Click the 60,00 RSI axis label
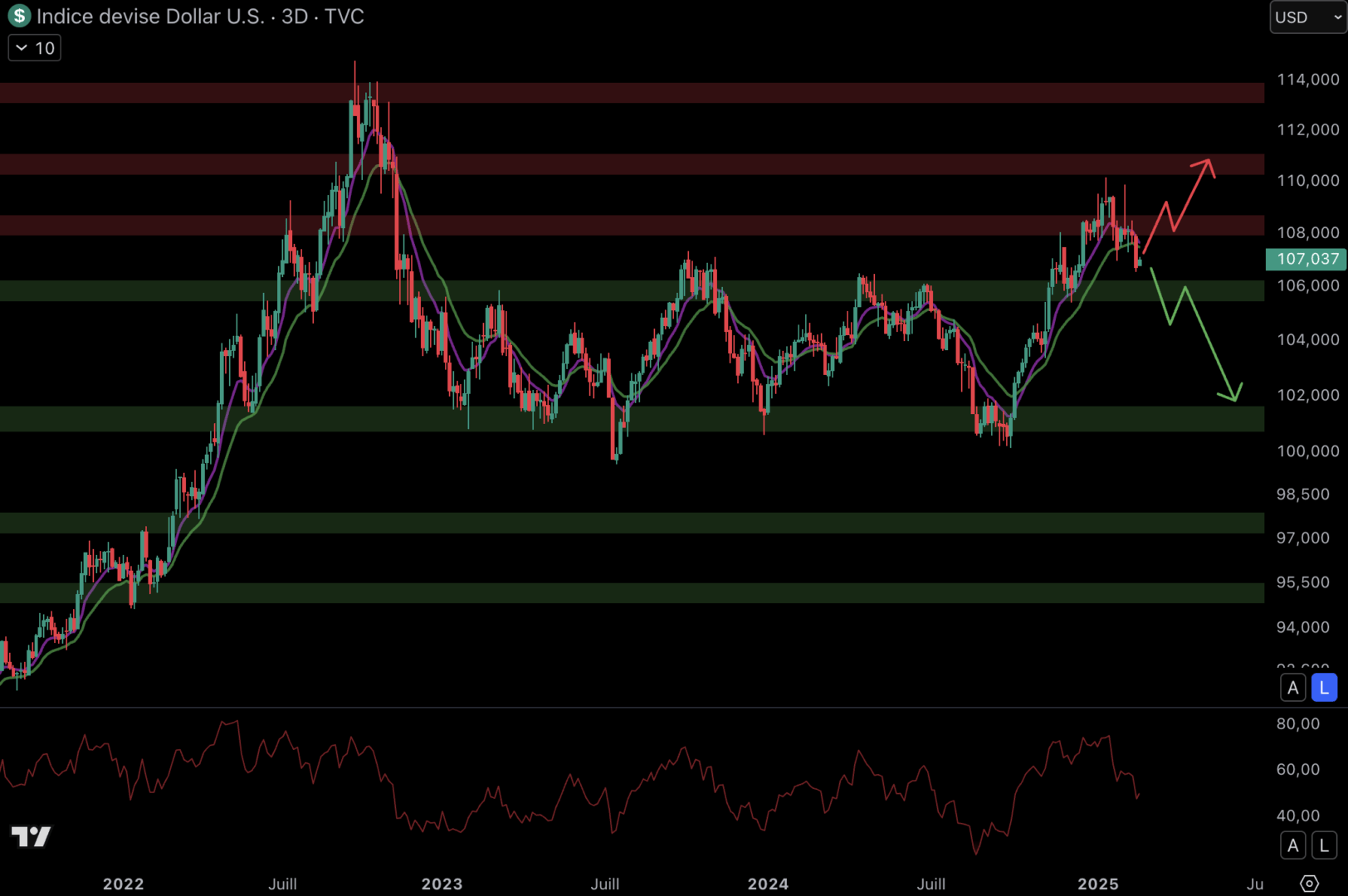Viewport: 1348px width, 896px height. click(1298, 769)
